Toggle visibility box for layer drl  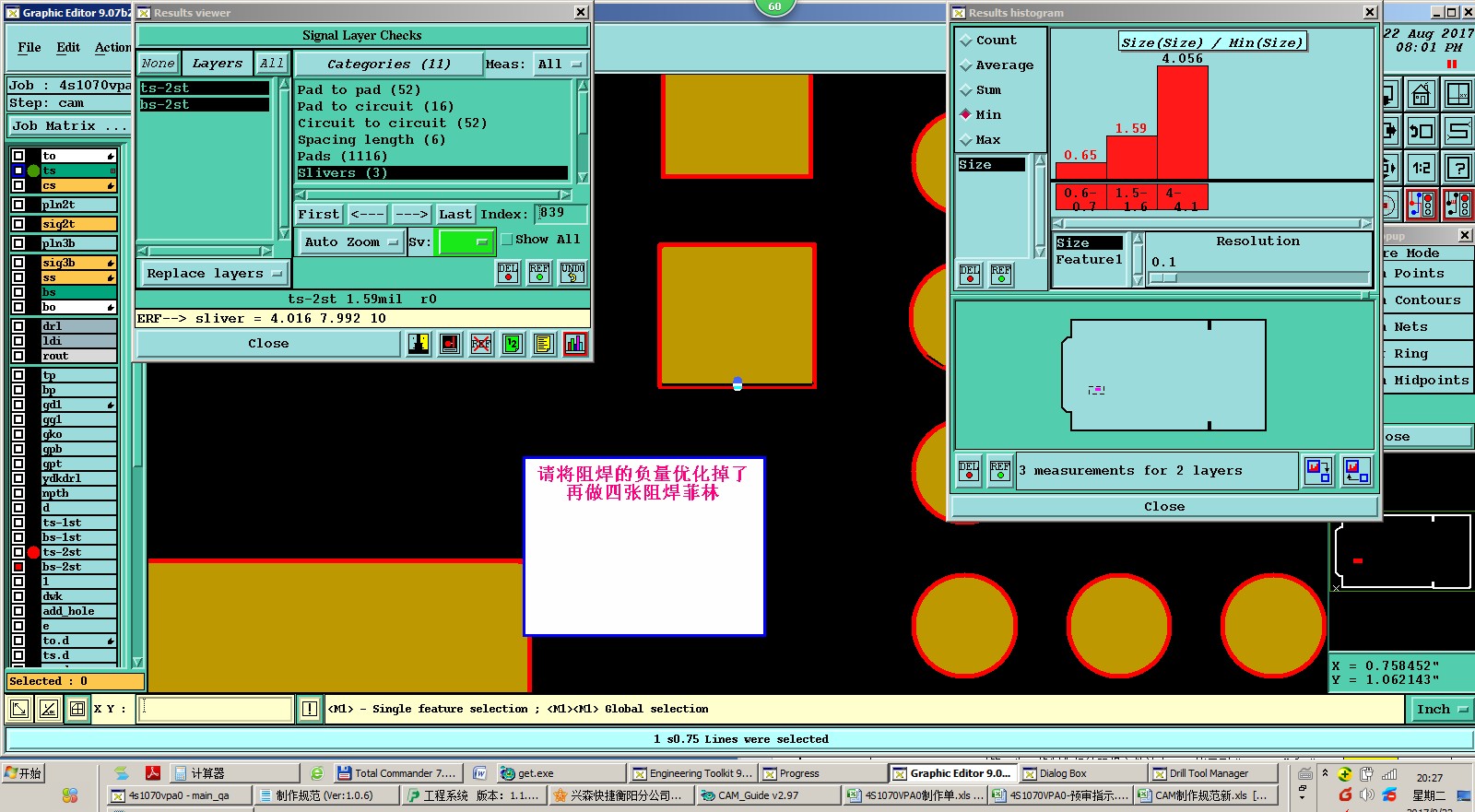(18, 326)
